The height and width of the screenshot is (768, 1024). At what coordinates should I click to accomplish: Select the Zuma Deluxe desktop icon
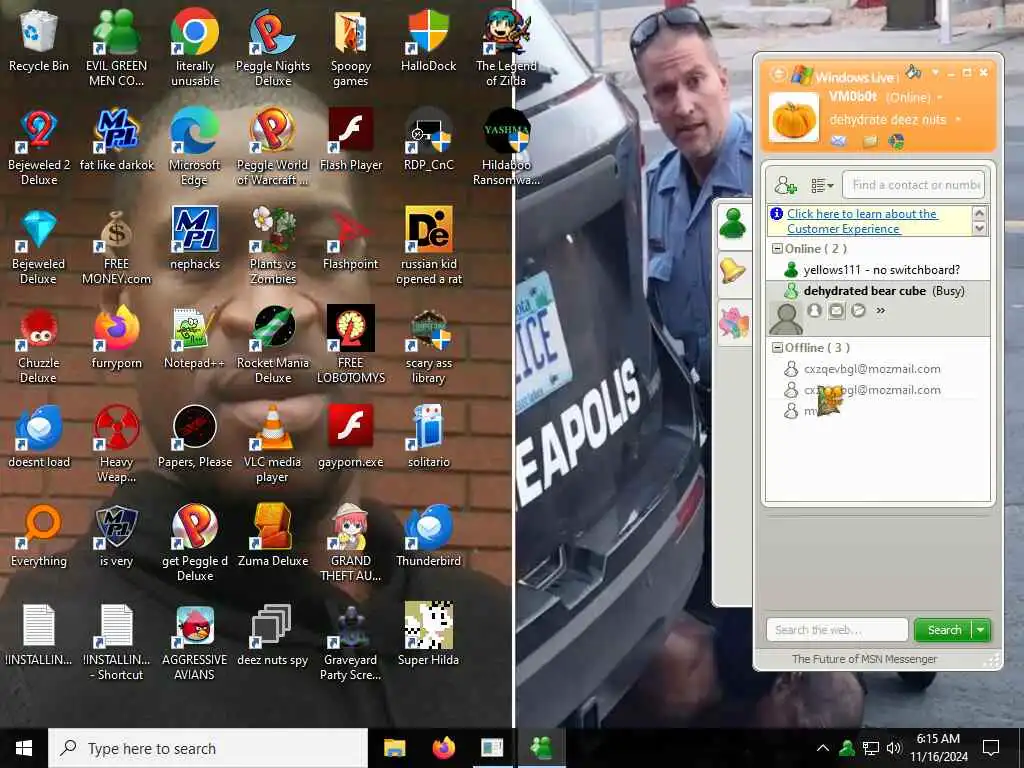(x=273, y=536)
